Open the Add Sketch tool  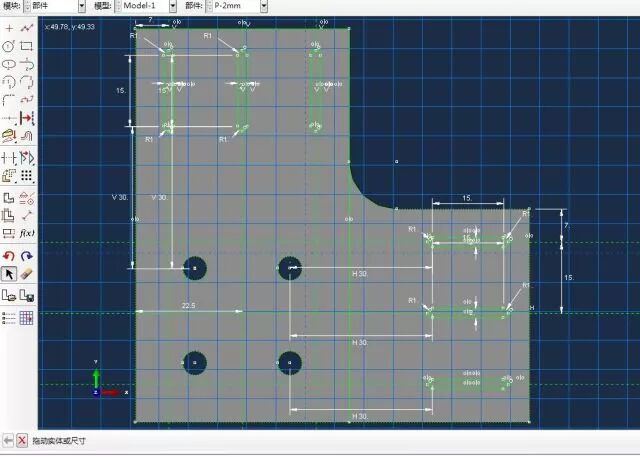(9, 295)
